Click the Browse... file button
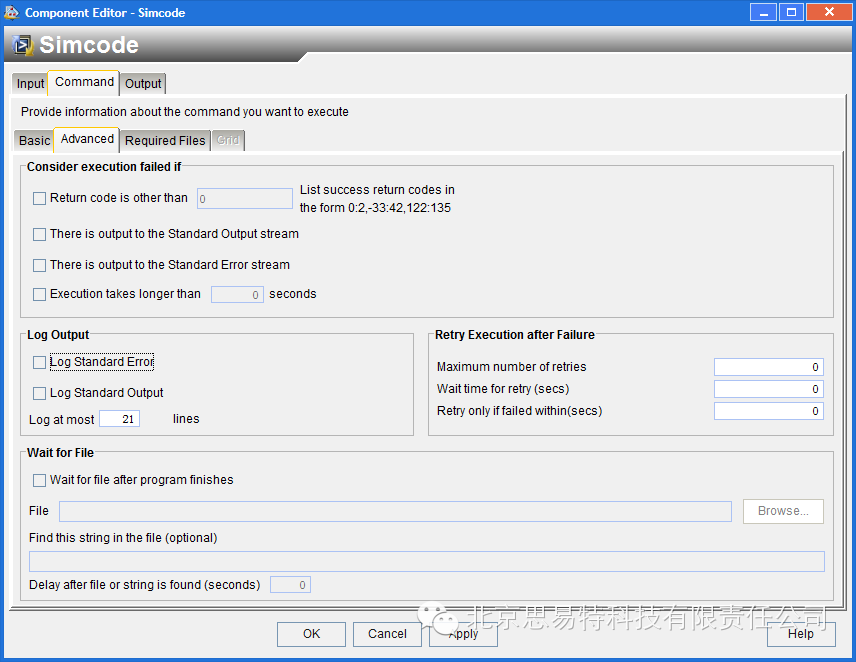Viewport: 856px width, 662px height. coord(783,511)
